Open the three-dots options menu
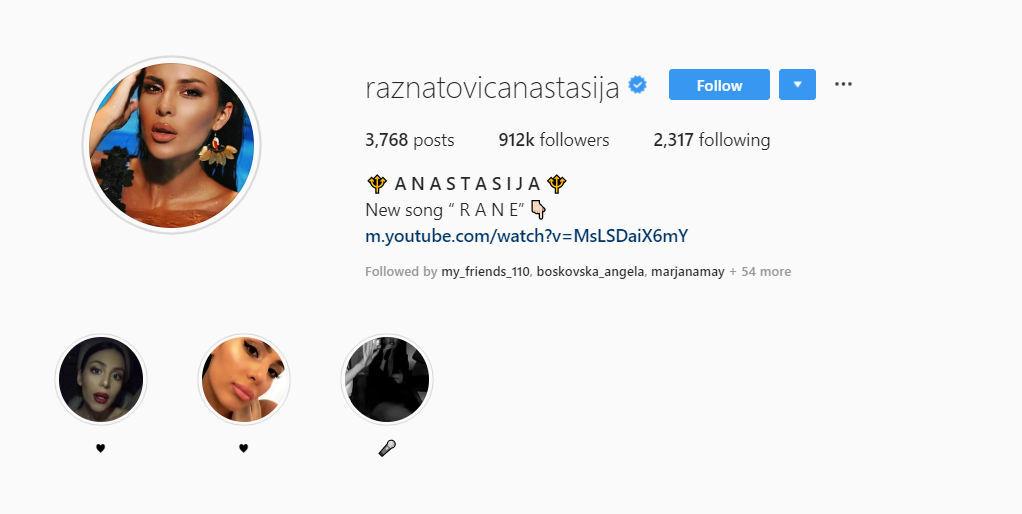 (x=843, y=84)
